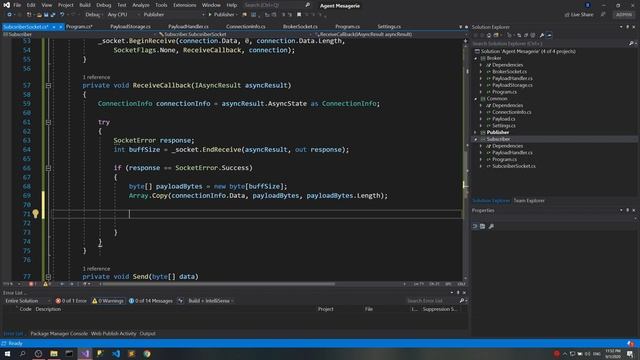The height and width of the screenshot is (360, 640).
Task: Expand the BrokerSocket.cs tree node
Action: coord(481,72)
